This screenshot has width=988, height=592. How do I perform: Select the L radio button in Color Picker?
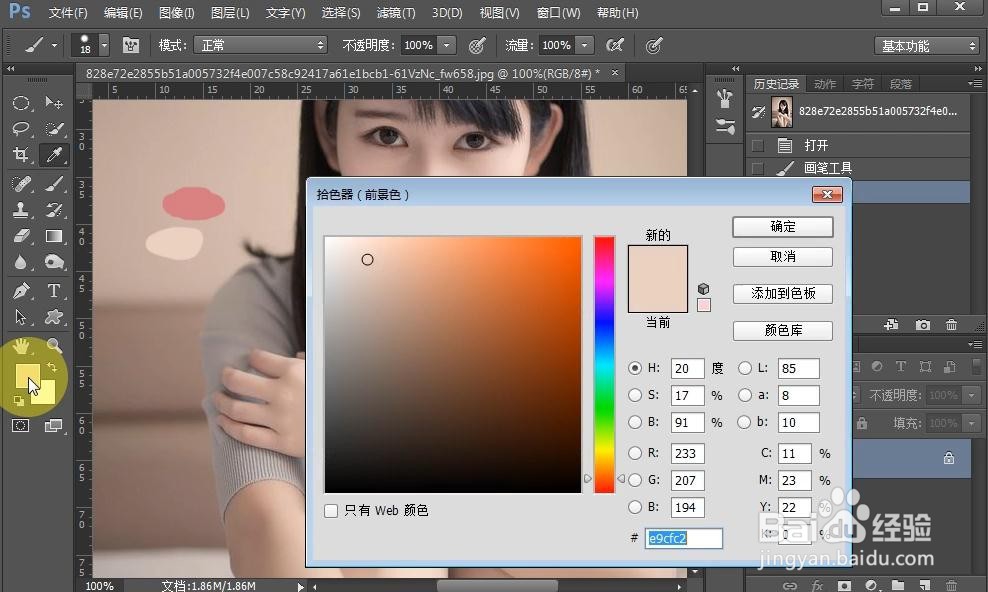[746, 368]
